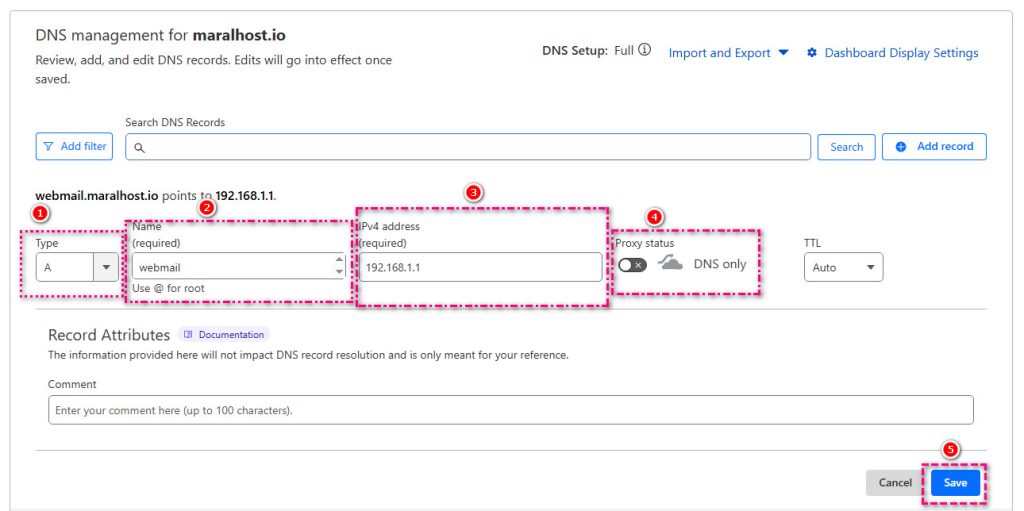The height and width of the screenshot is (511, 1024).
Task: Save the DNS record
Action: tap(955, 483)
